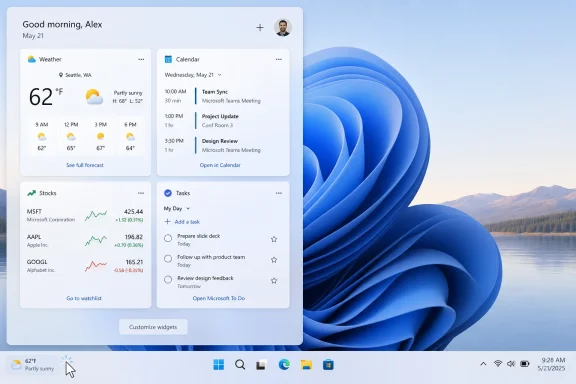This screenshot has width=576, height=384.
Task: Open Stocks widget more options
Action: (x=141, y=193)
